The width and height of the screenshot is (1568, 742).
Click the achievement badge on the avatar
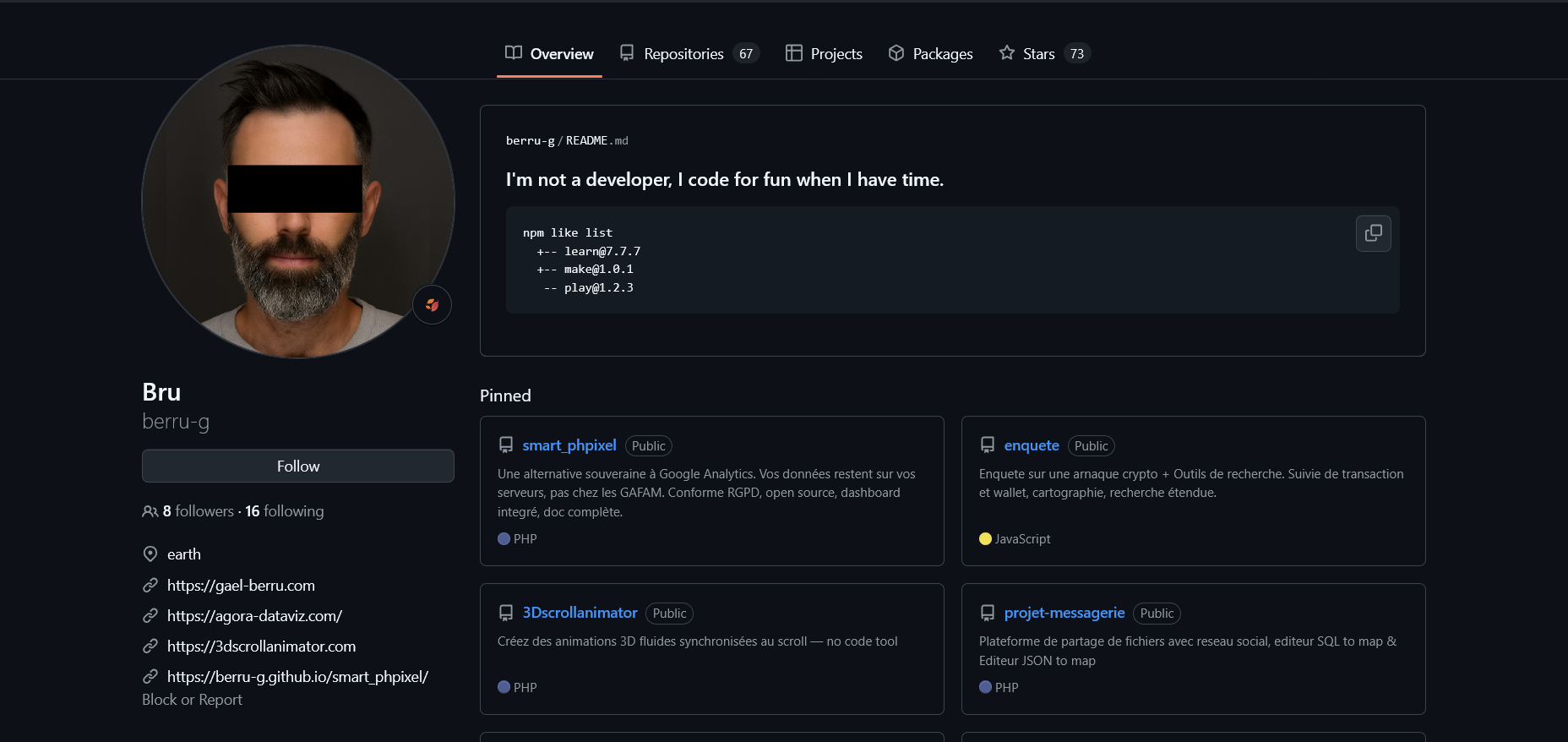click(432, 305)
